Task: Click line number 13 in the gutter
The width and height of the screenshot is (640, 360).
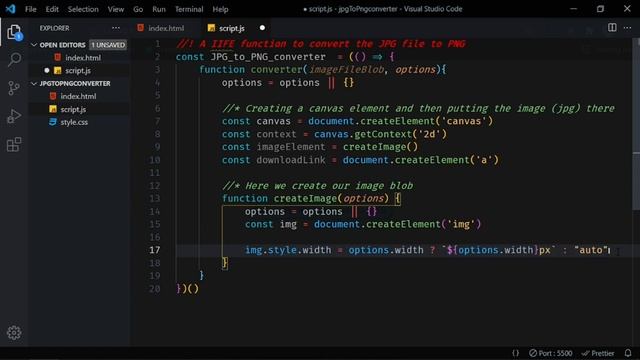Action: 155,198
